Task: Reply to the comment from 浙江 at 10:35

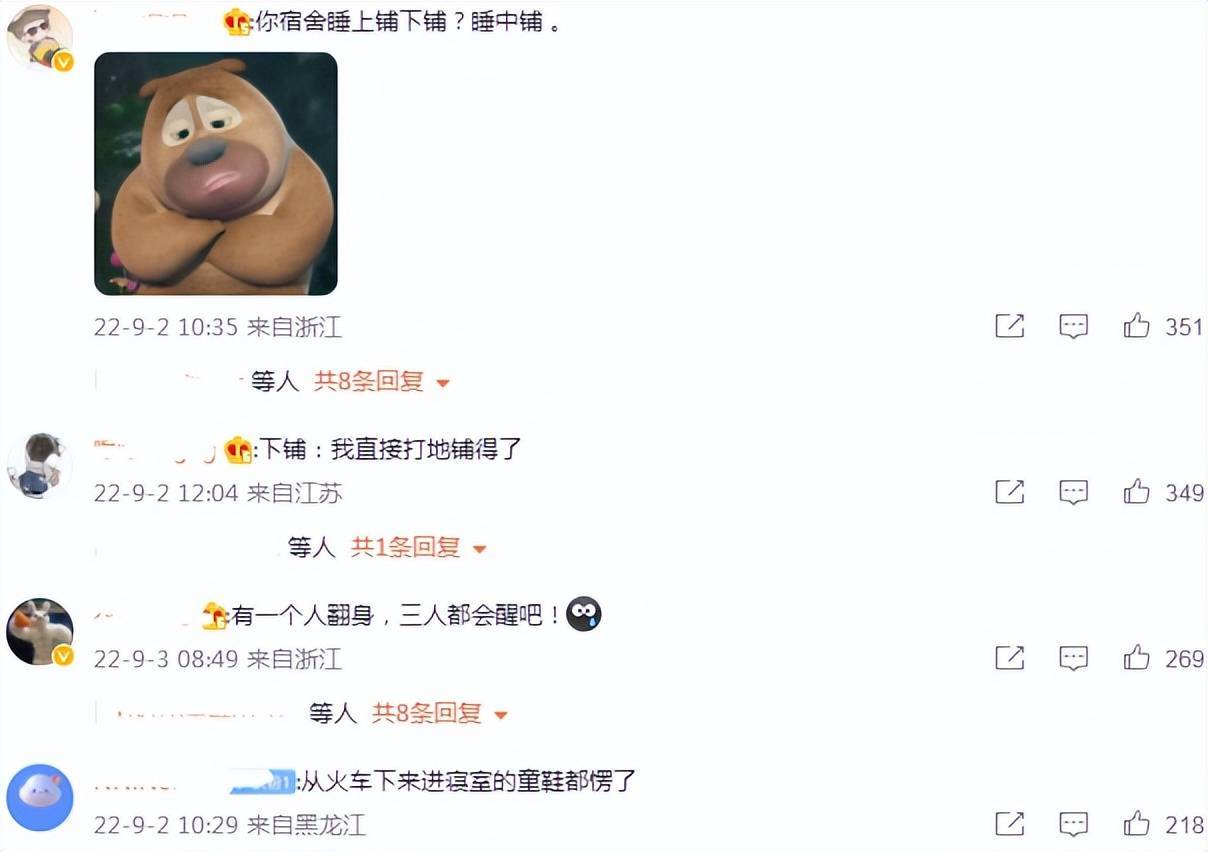Action: 1073,326
